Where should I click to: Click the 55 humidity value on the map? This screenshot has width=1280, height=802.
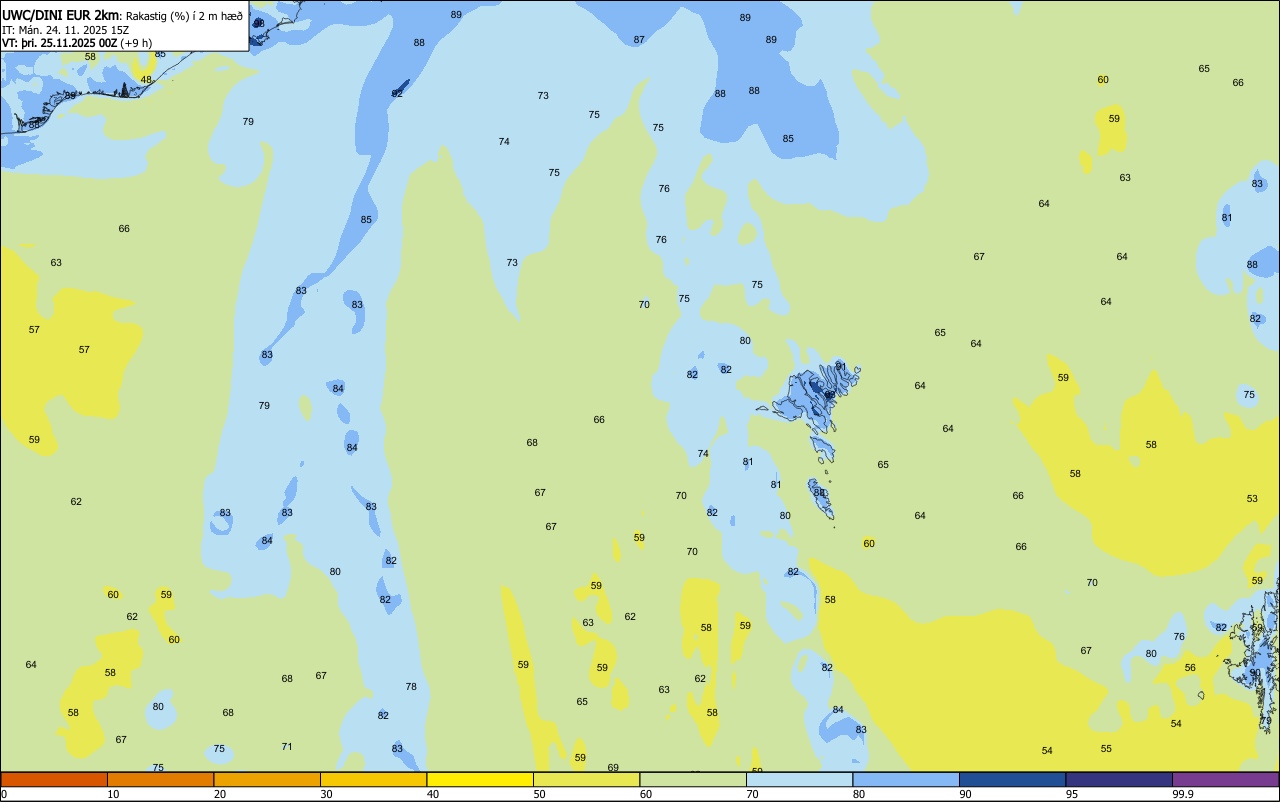(x=1106, y=749)
